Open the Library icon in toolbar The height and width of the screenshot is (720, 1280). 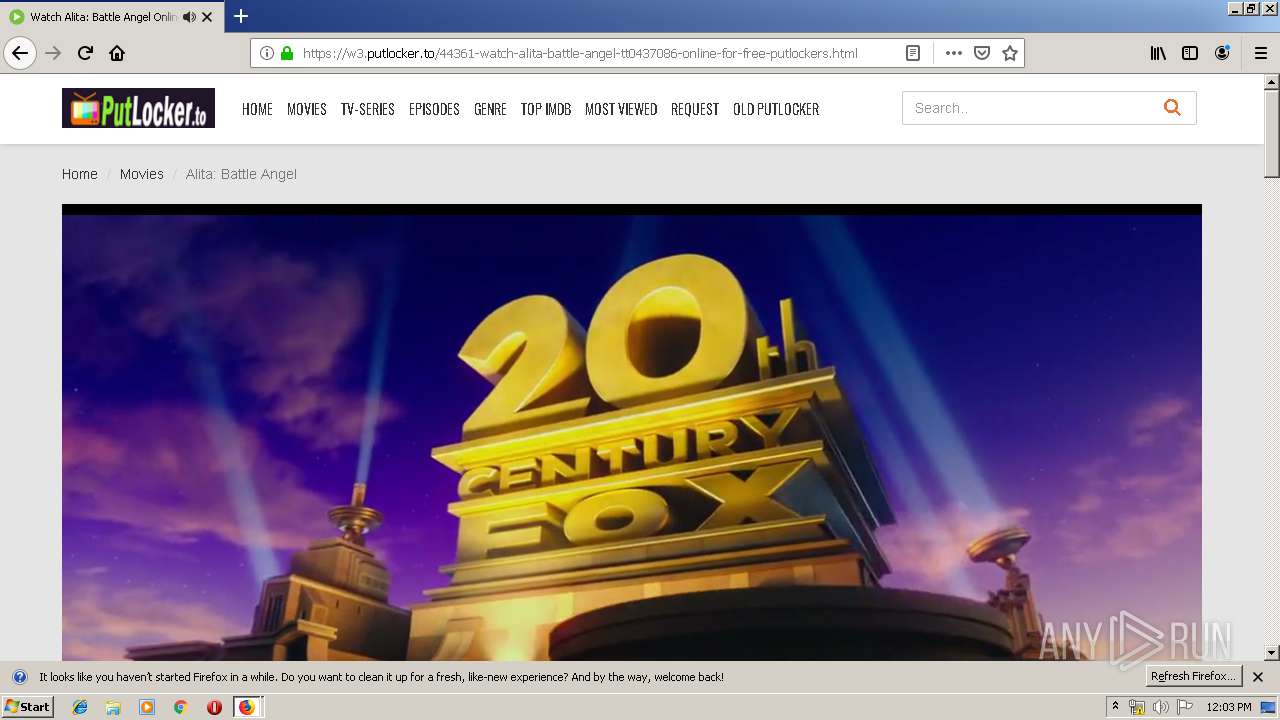click(1158, 53)
